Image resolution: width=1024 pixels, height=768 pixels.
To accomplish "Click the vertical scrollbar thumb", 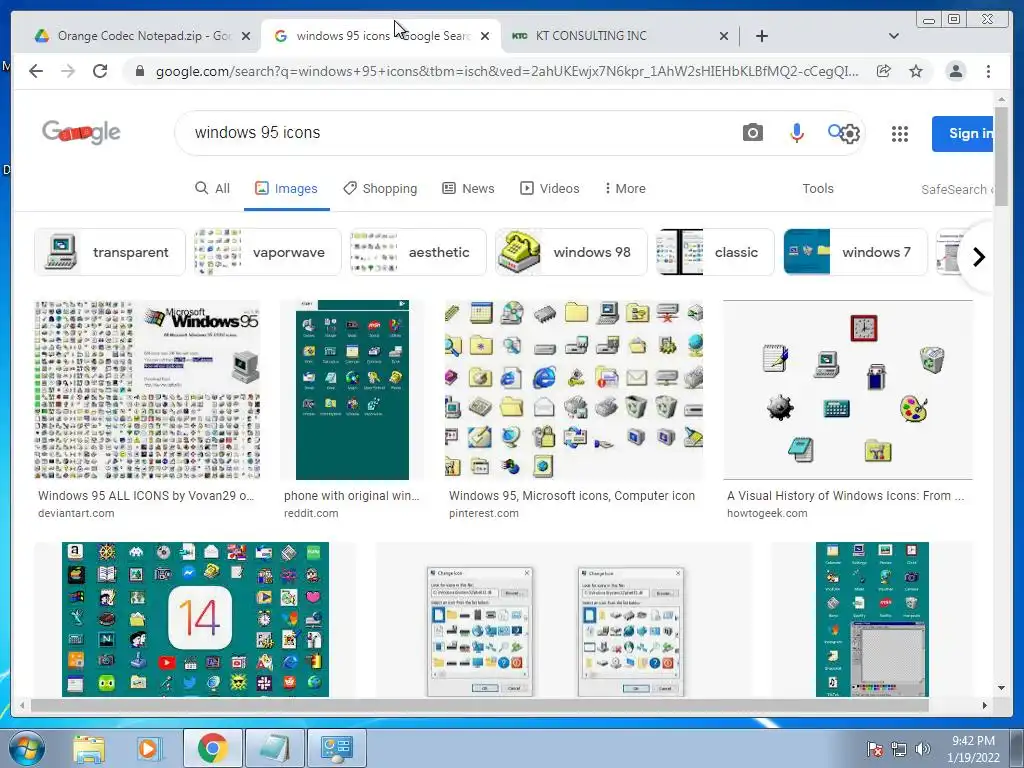I will (1001, 156).
